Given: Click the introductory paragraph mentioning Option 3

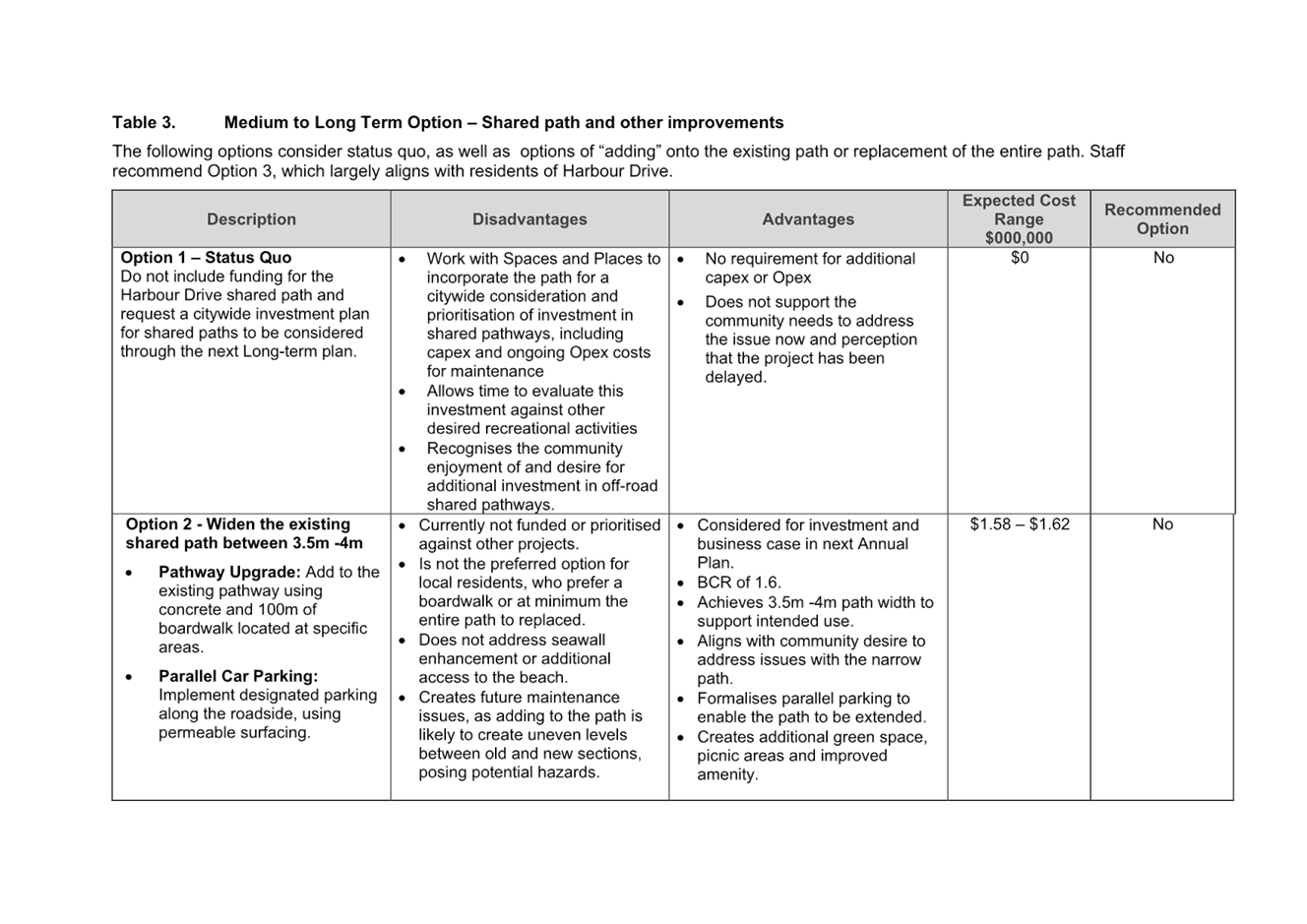Looking at the screenshot, I should click(x=620, y=160).
